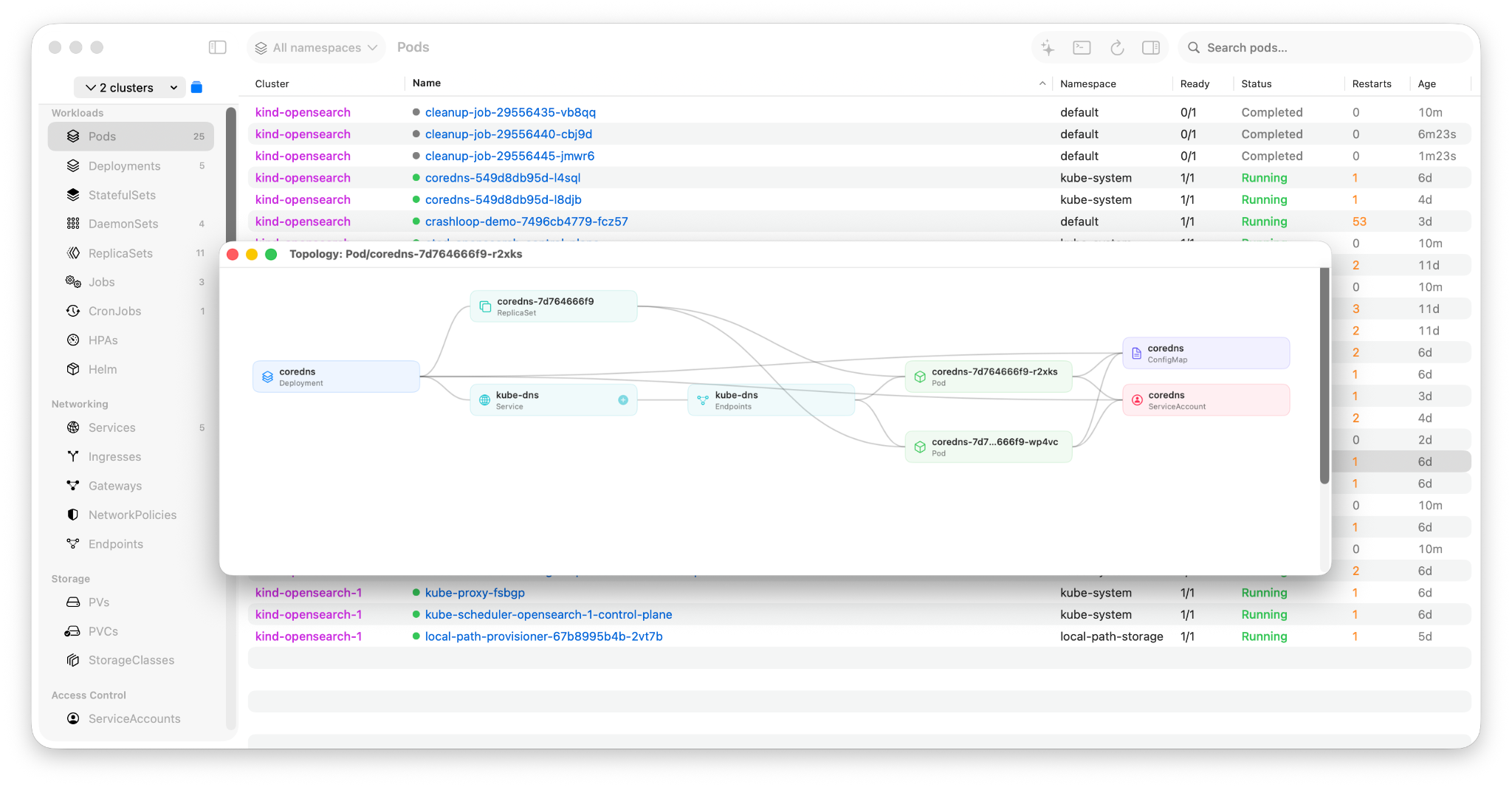Refresh the pods list with the reload icon
This screenshot has width=1512, height=787.
pyautogui.click(x=1117, y=47)
